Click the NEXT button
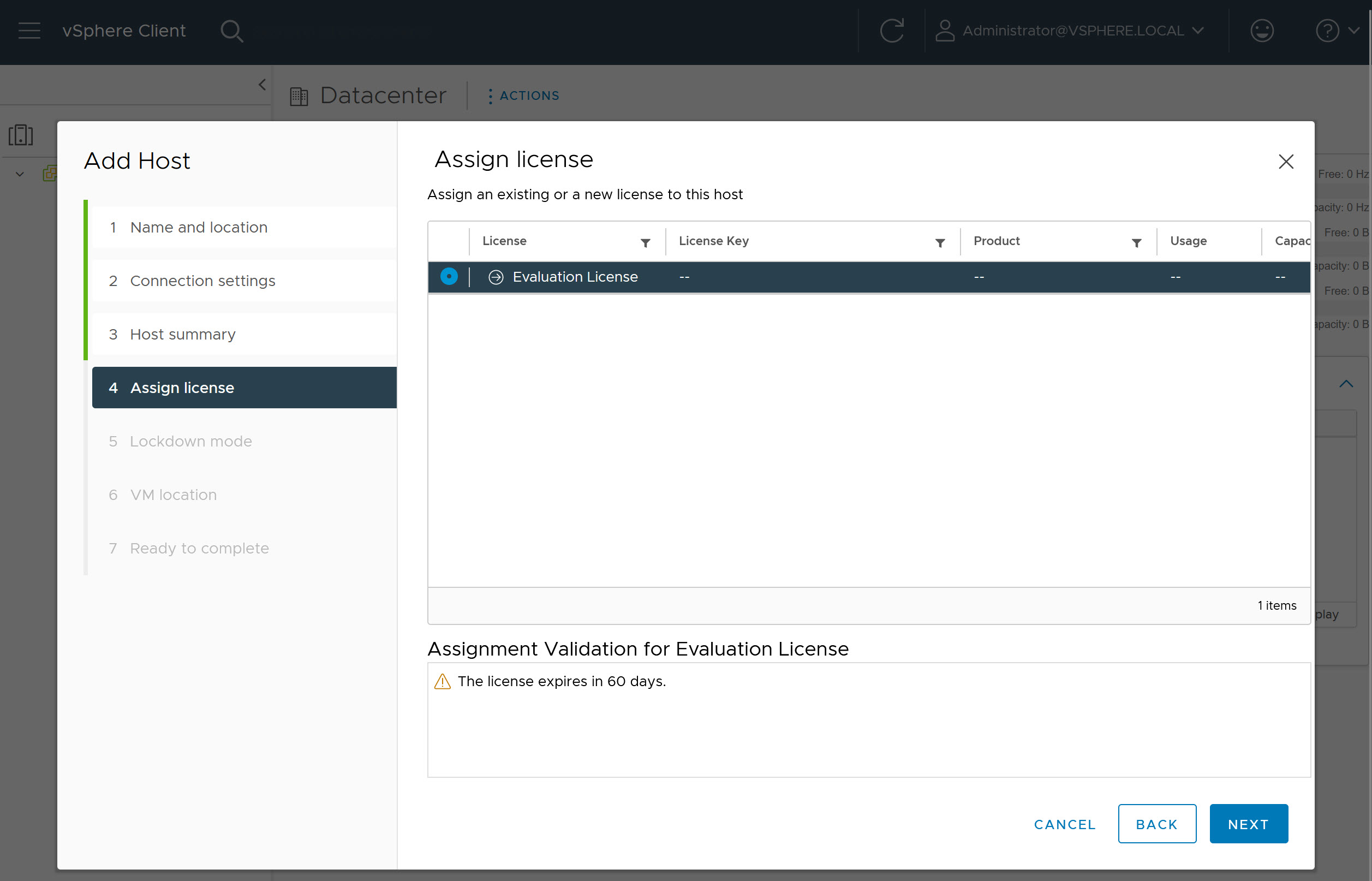Image resolution: width=1372 pixels, height=881 pixels. click(x=1248, y=824)
